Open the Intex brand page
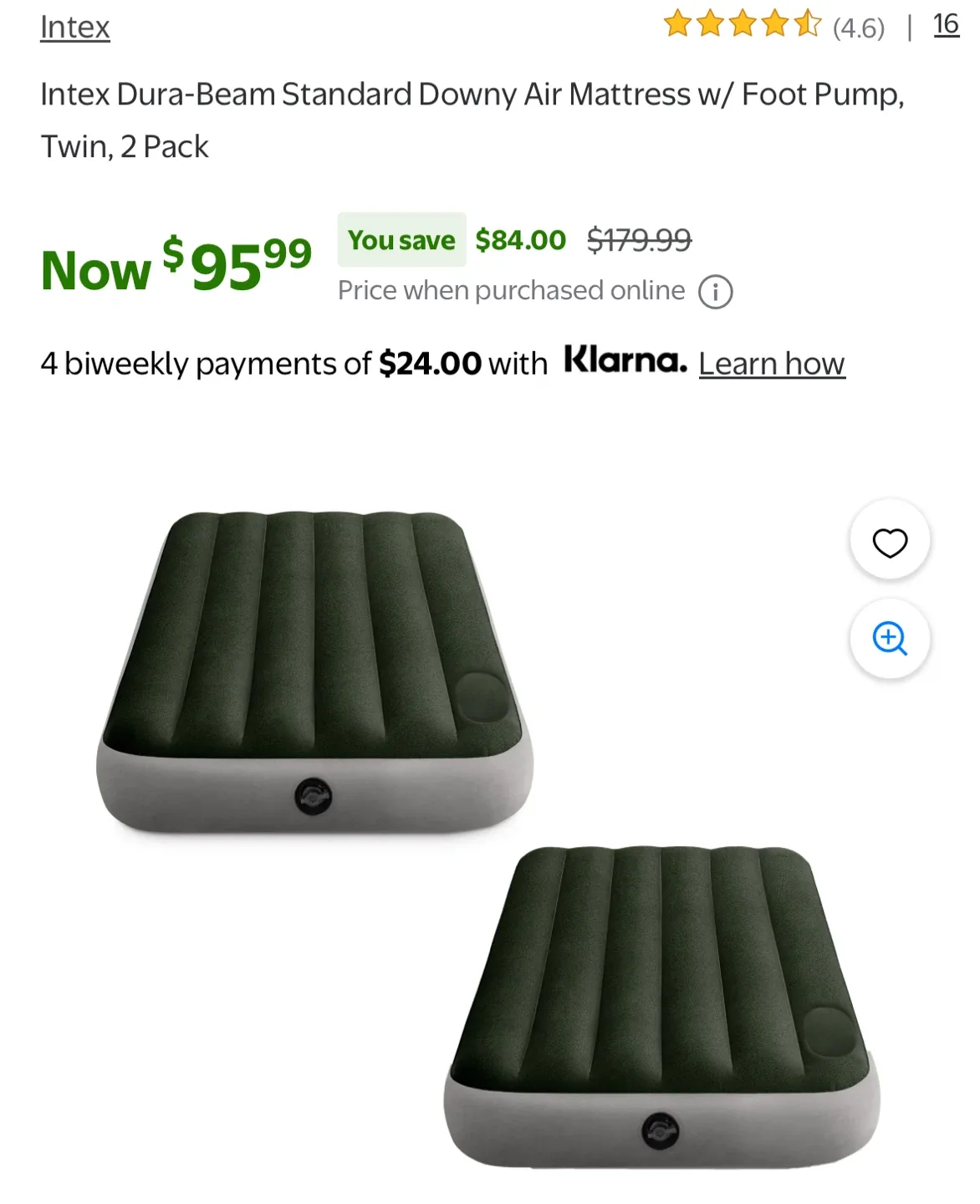This screenshot has width=980, height=1204. [75, 26]
